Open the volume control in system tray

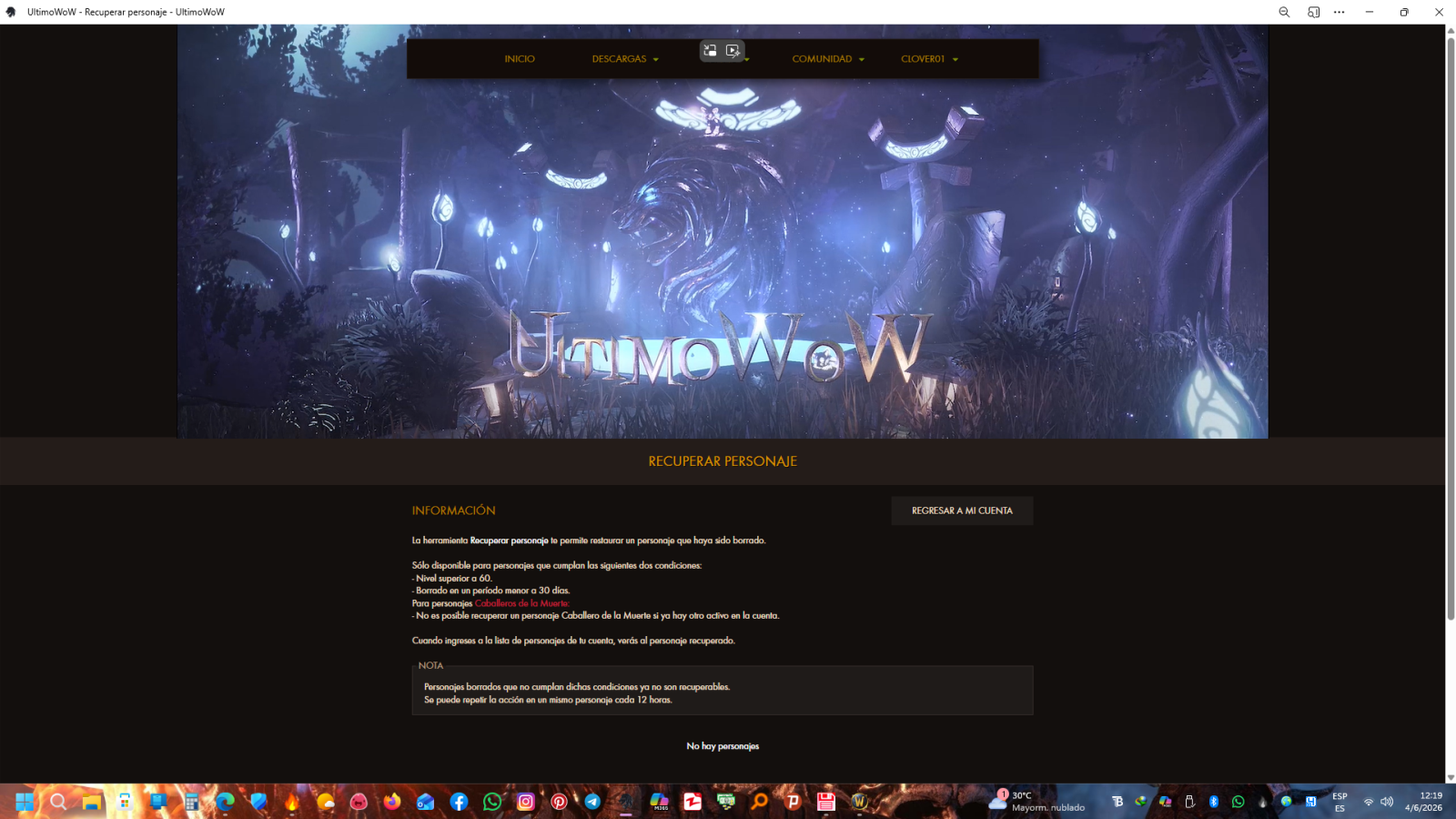point(1387,802)
